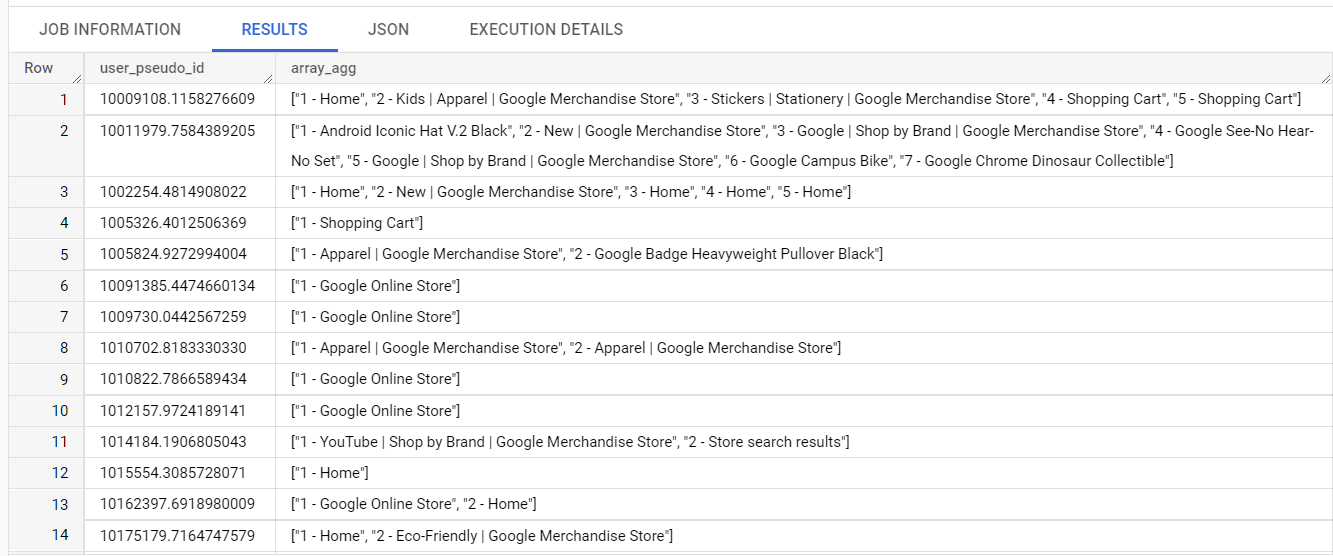Select user ID 1015554.3085728071
This screenshot has width=1333, height=556.
pos(173,473)
